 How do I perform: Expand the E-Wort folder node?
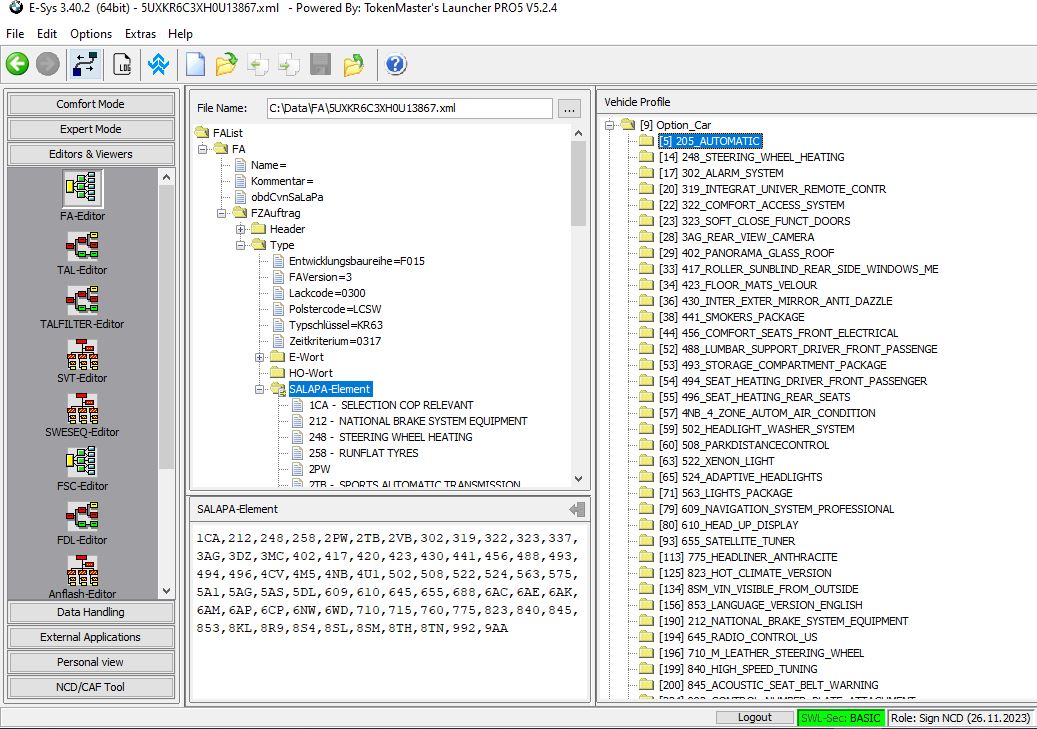pos(260,357)
